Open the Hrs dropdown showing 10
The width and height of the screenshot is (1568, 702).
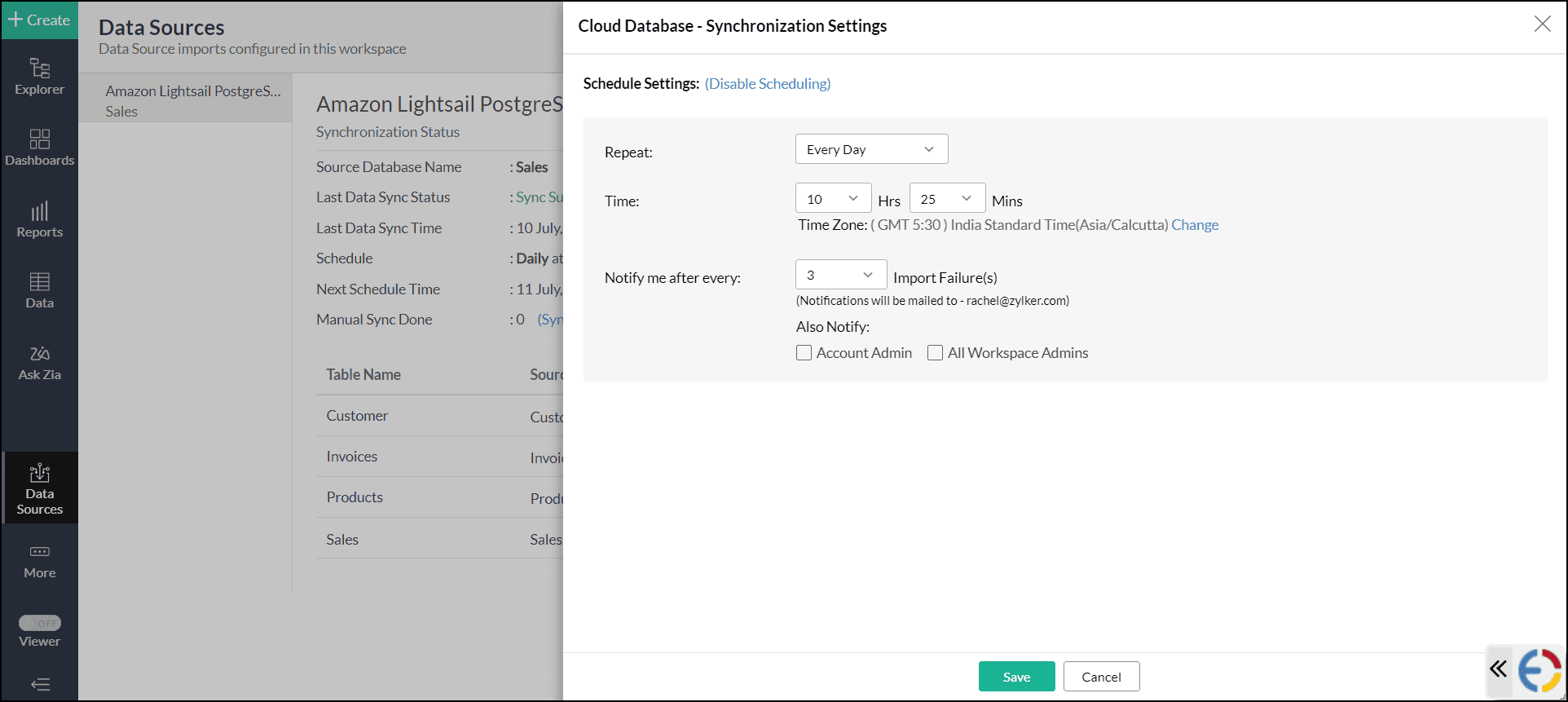coord(833,199)
